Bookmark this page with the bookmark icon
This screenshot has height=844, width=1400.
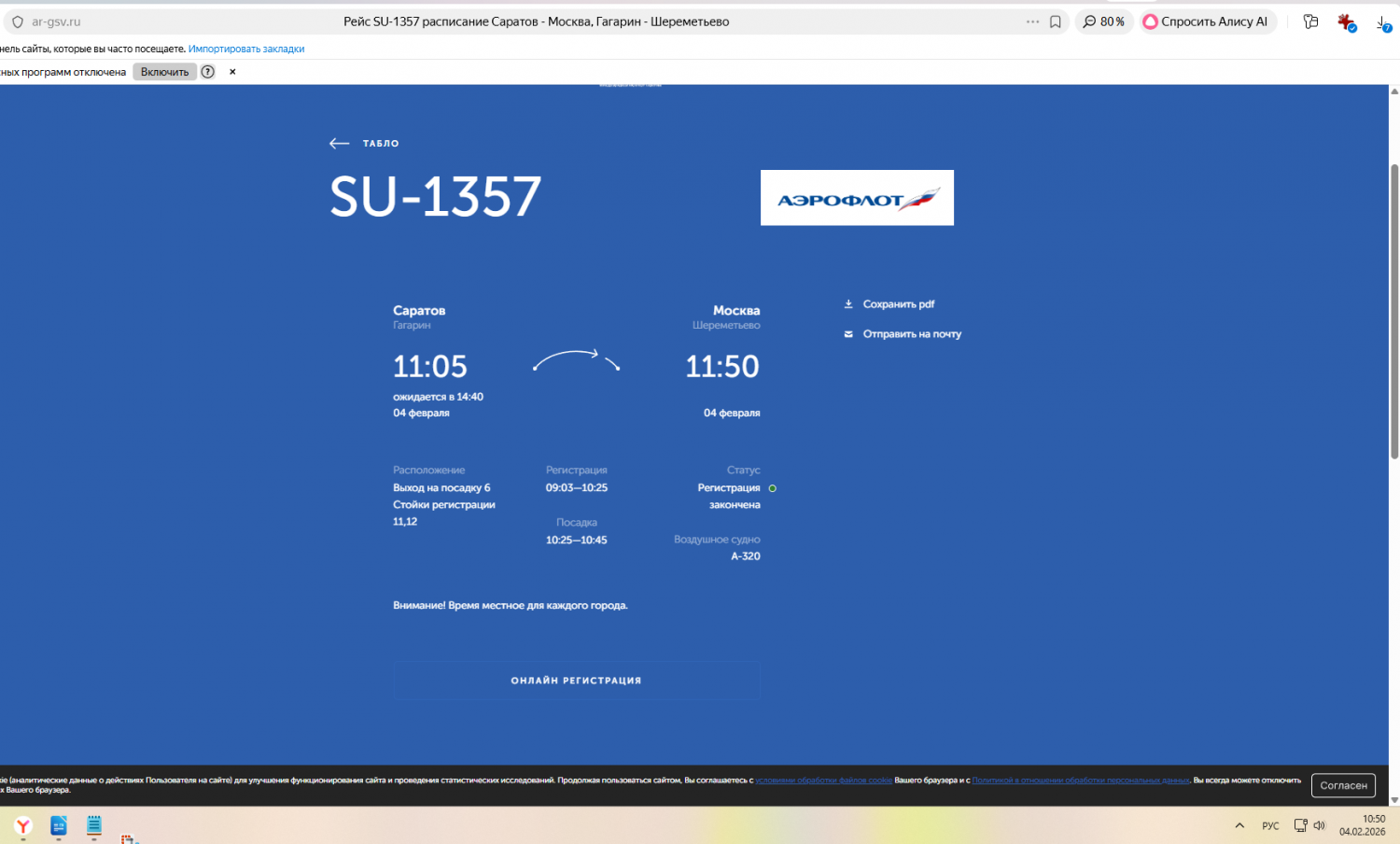(1056, 21)
